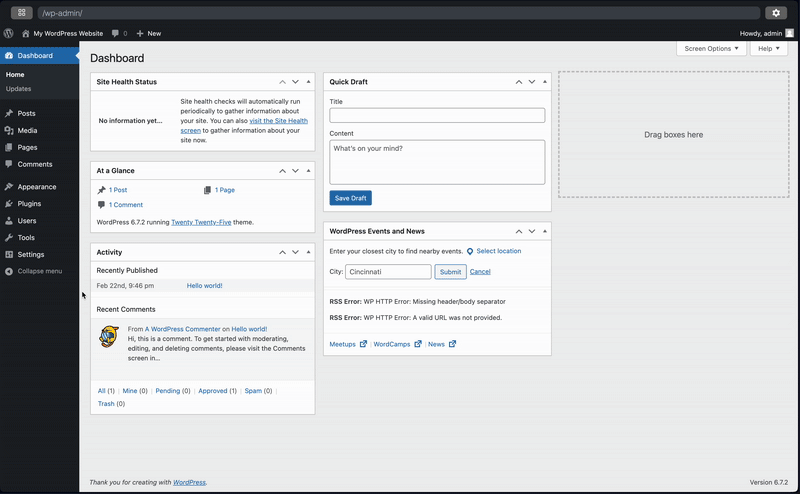Viewport: 800px width, 494px height.
Task: Click the pin icon beside 1 Post
Action: coord(101,190)
